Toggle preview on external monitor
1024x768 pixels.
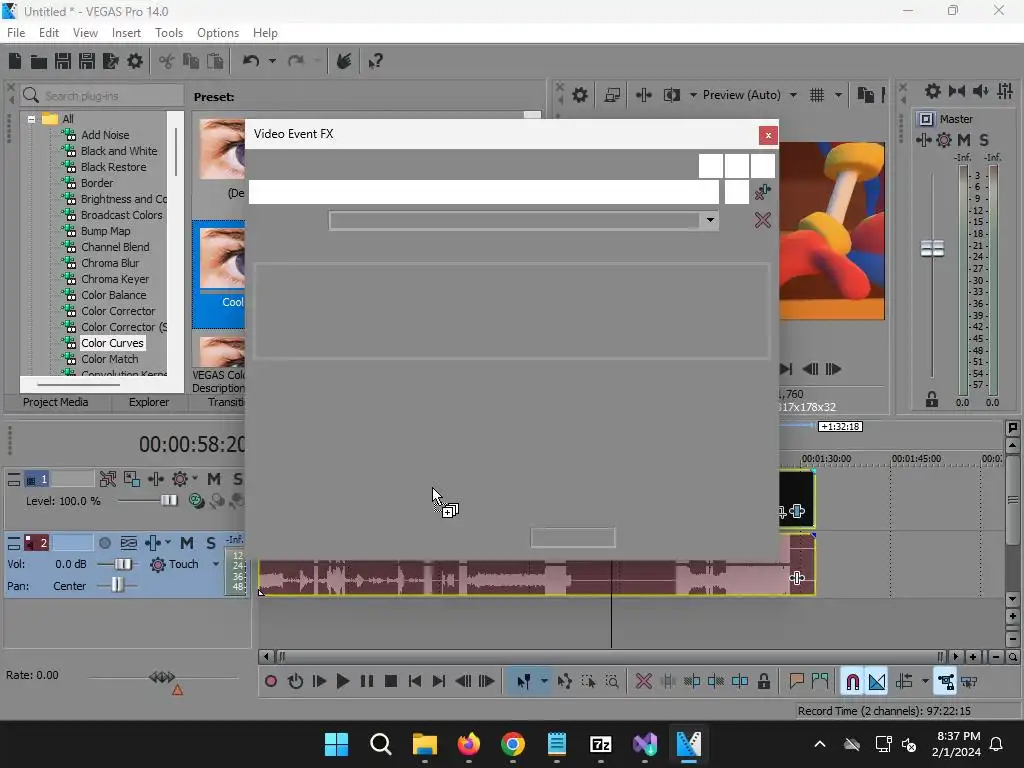[613, 95]
